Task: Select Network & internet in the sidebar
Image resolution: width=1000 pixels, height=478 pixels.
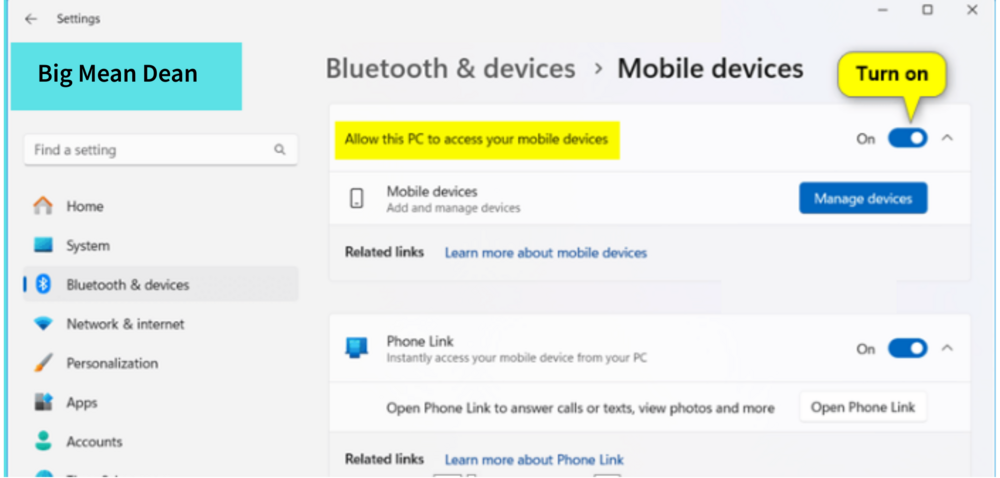Action: click(x=125, y=324)
